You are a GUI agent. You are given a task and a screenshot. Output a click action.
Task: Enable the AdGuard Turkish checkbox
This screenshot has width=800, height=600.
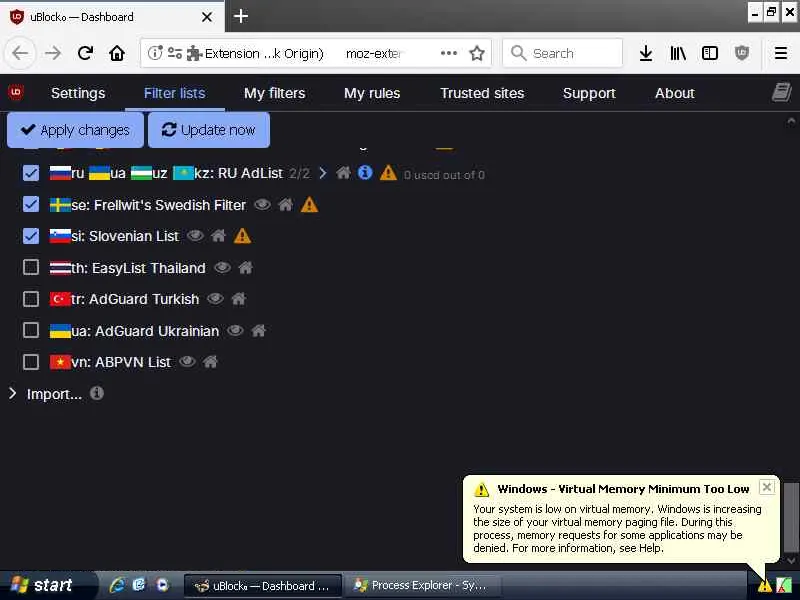click(x=31, y=299)
